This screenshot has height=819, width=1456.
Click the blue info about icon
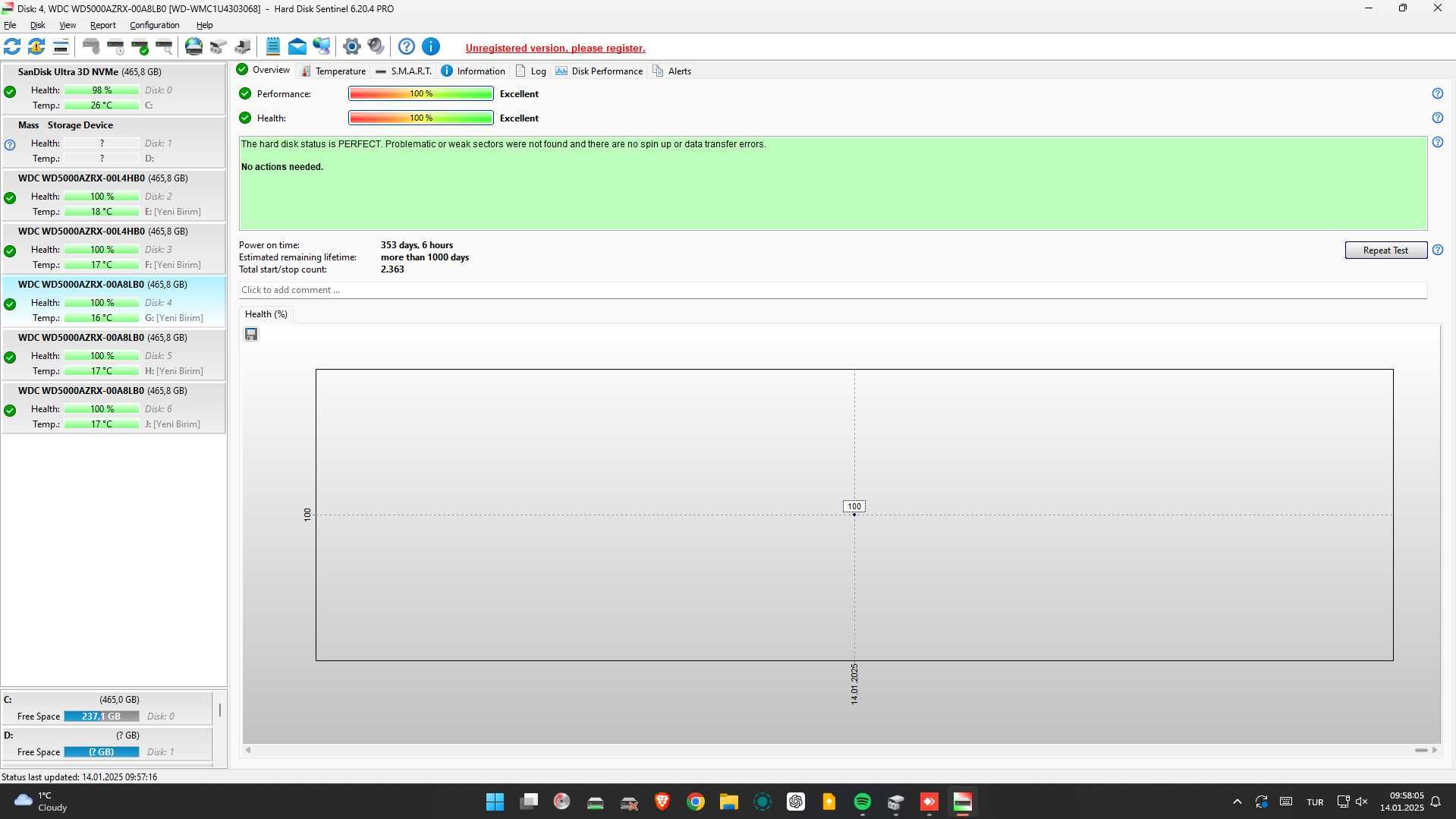pyautogui.click(x=431, y=46)
